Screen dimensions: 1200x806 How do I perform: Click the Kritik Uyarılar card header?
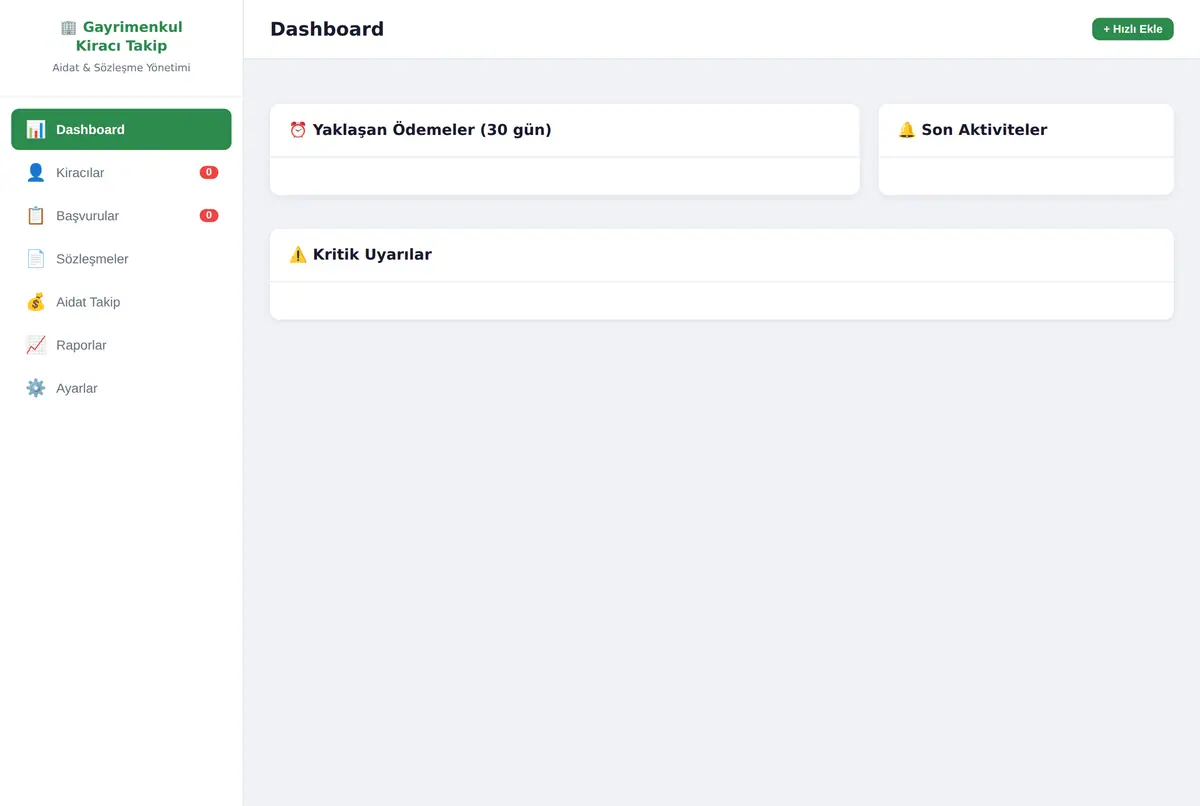[x=721, y=255]
